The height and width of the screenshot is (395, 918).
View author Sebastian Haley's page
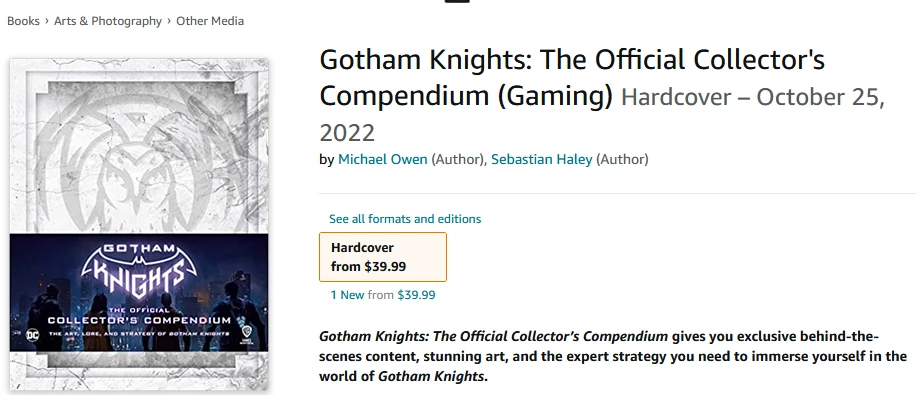pos(542,159)
